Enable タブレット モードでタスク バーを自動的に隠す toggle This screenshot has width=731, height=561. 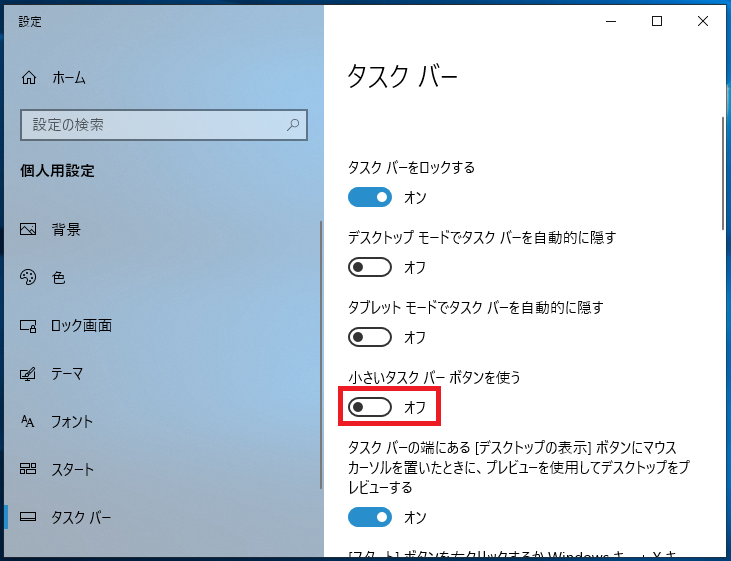click(370, 337)
